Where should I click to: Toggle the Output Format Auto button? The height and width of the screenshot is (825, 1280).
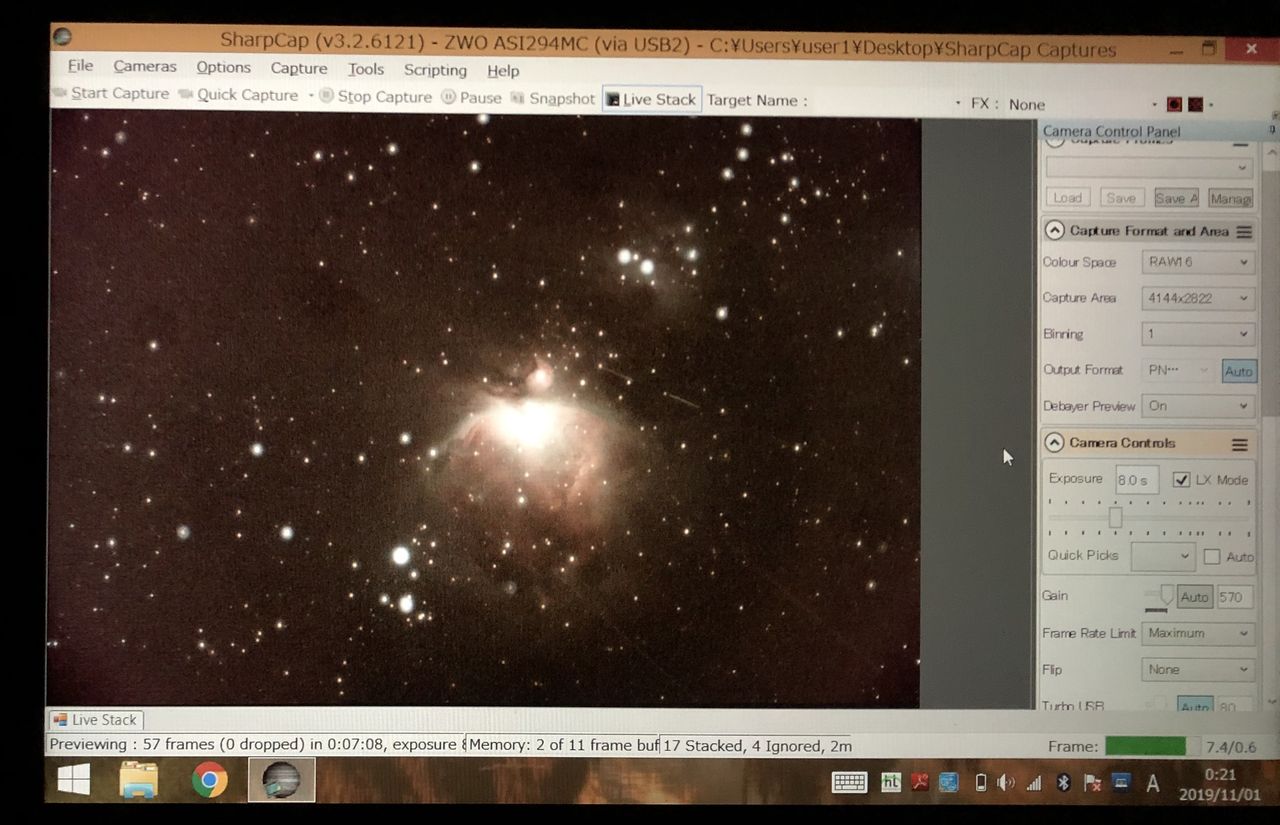(x=1239, y=371)
